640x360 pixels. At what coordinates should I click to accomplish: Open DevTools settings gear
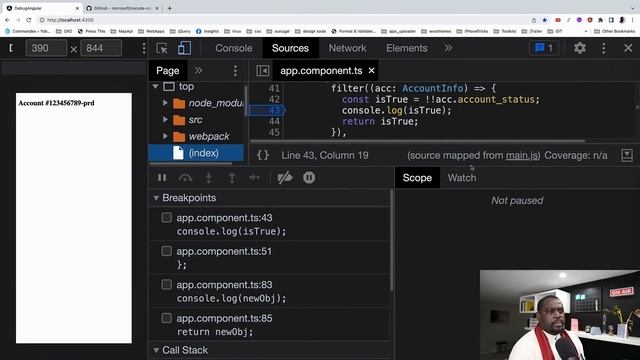580,48
